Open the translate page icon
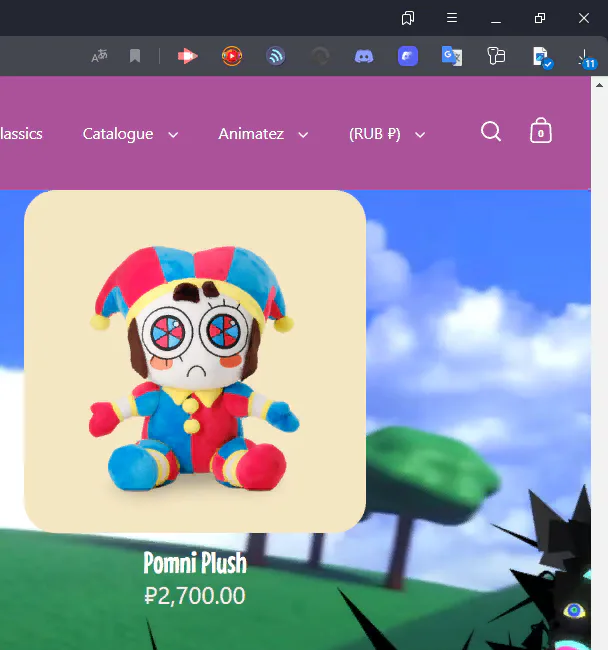This screenshot has width=608, height=650. tap(99, 56)
